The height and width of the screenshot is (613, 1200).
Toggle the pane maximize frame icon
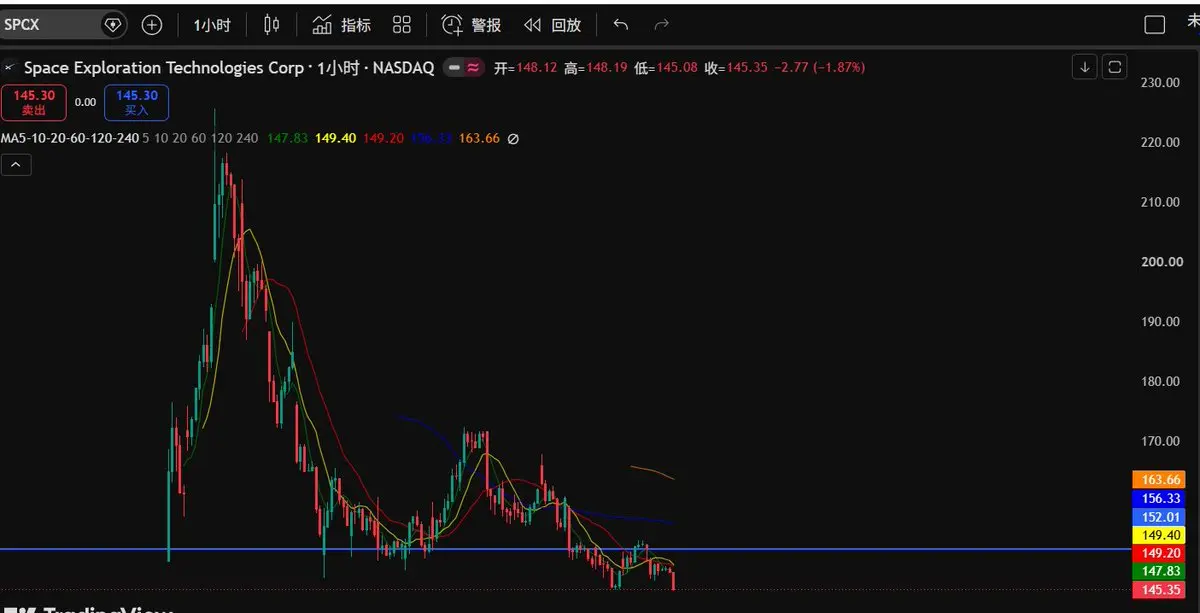1116,67
